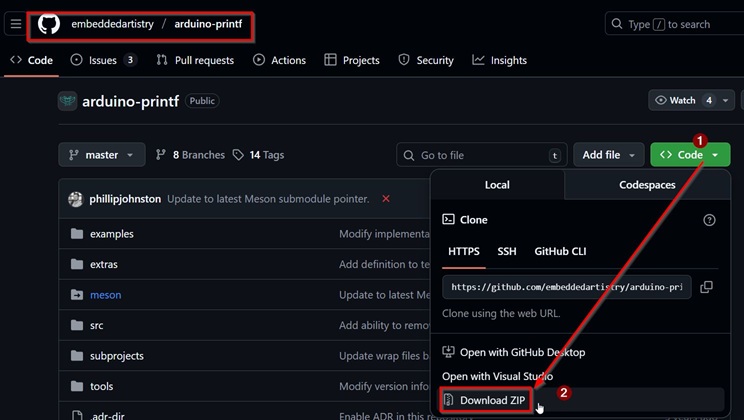
Task: Click the meson submodule folder icon
Action: [x=77, y=294]
